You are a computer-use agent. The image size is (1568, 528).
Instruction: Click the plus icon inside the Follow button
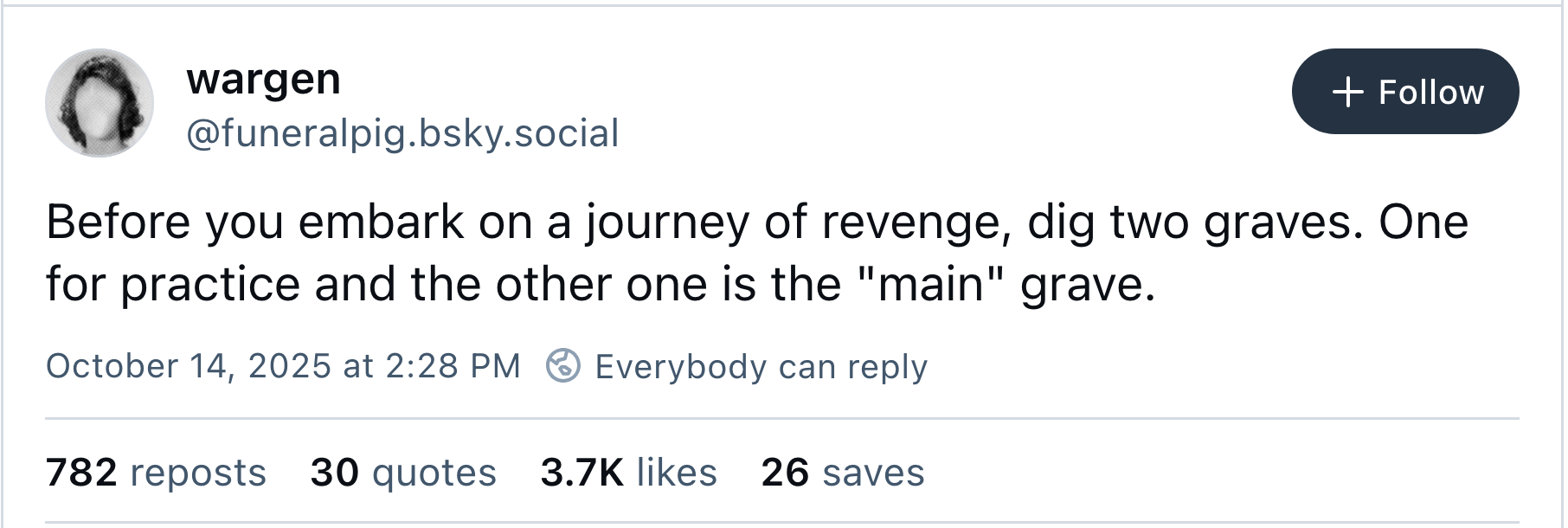[x=1349, y=91]
